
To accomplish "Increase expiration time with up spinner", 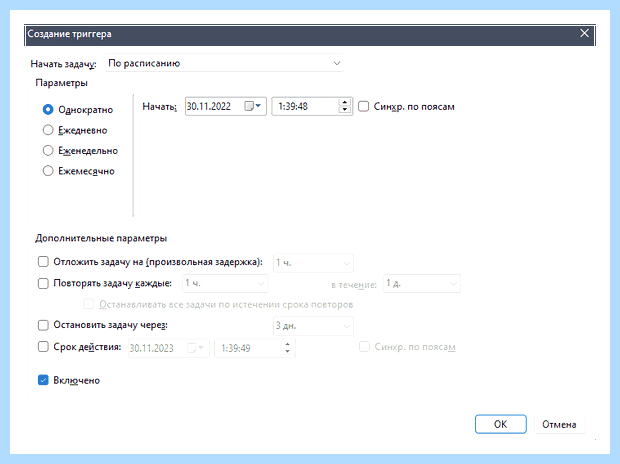I will click(287, 345).
